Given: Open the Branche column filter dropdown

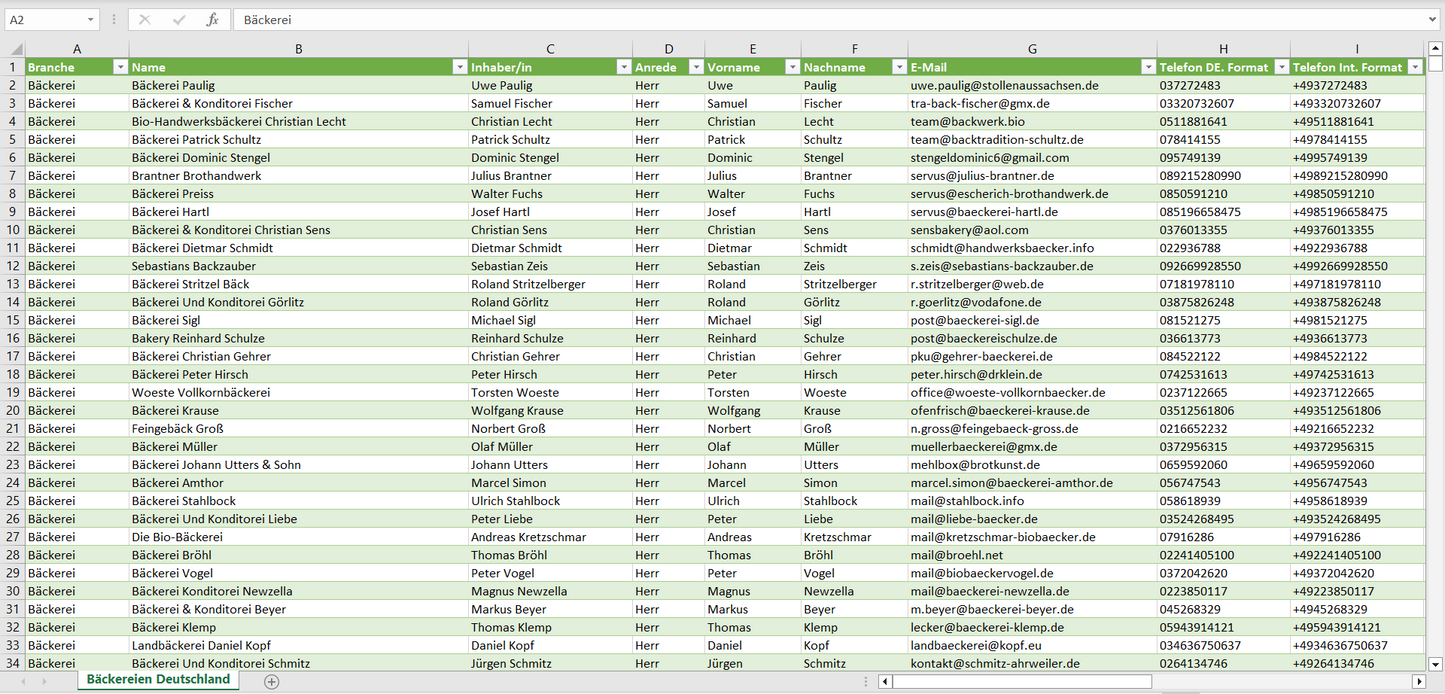Looking at the screenshot, I should 120,67.
